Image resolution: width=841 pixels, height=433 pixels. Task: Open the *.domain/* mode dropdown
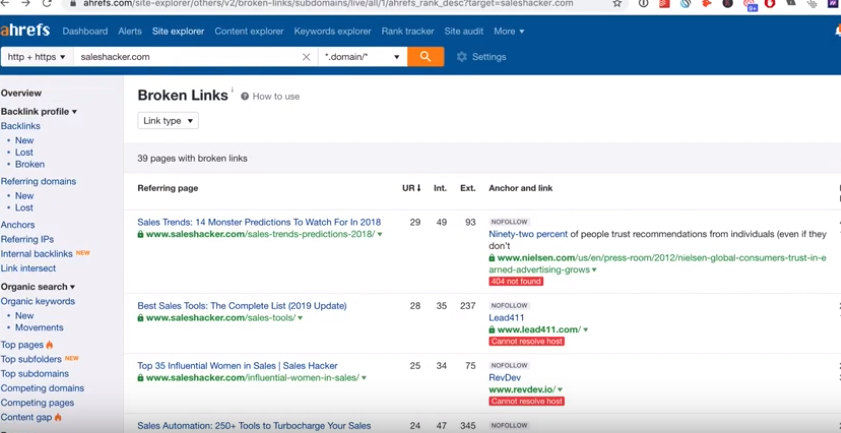pyautogui.click(x=363, y=57)
